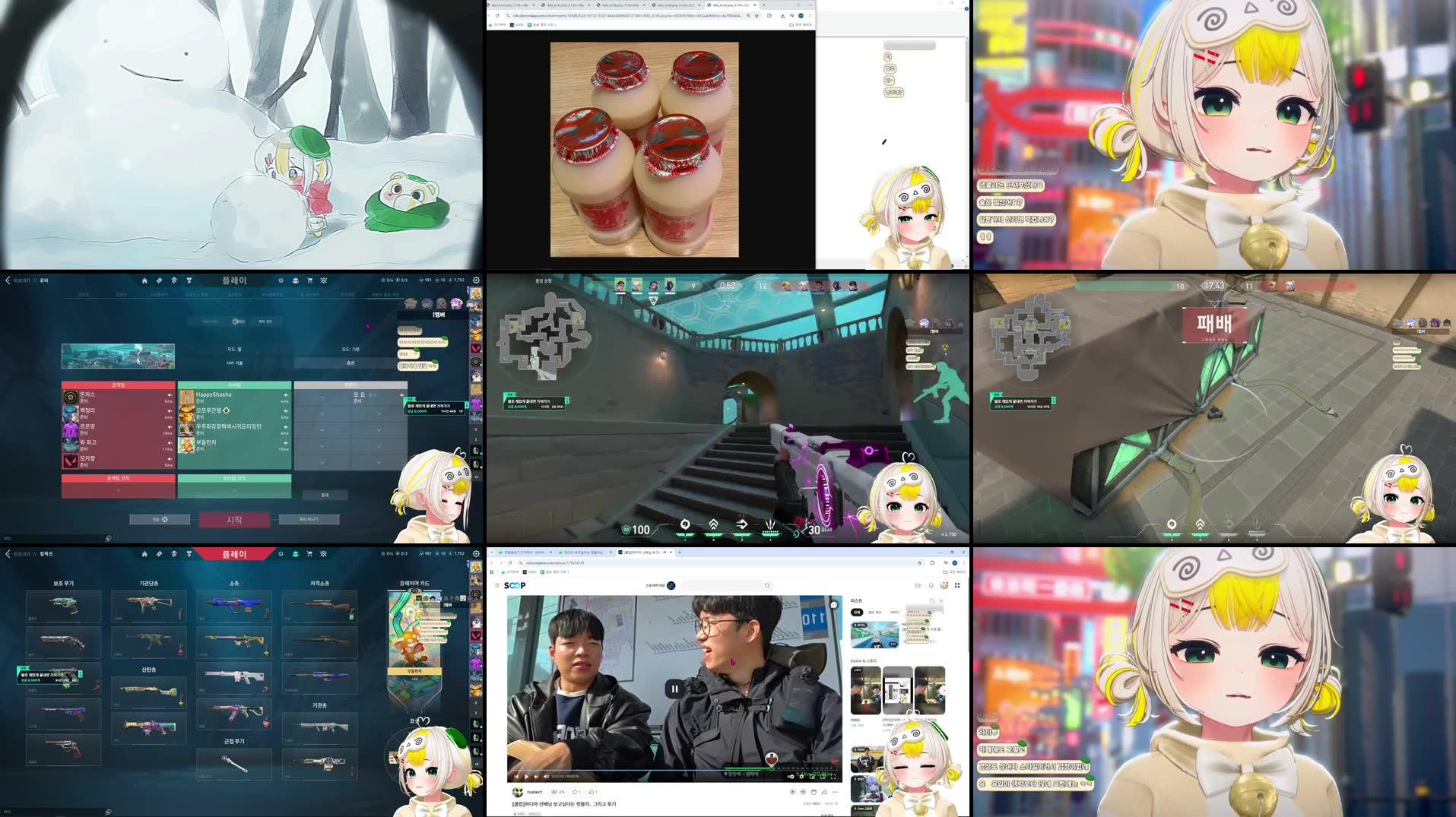Open the Valorant settings gear
The height and width of the screenshot is (817, 1456).
point(477,280)
